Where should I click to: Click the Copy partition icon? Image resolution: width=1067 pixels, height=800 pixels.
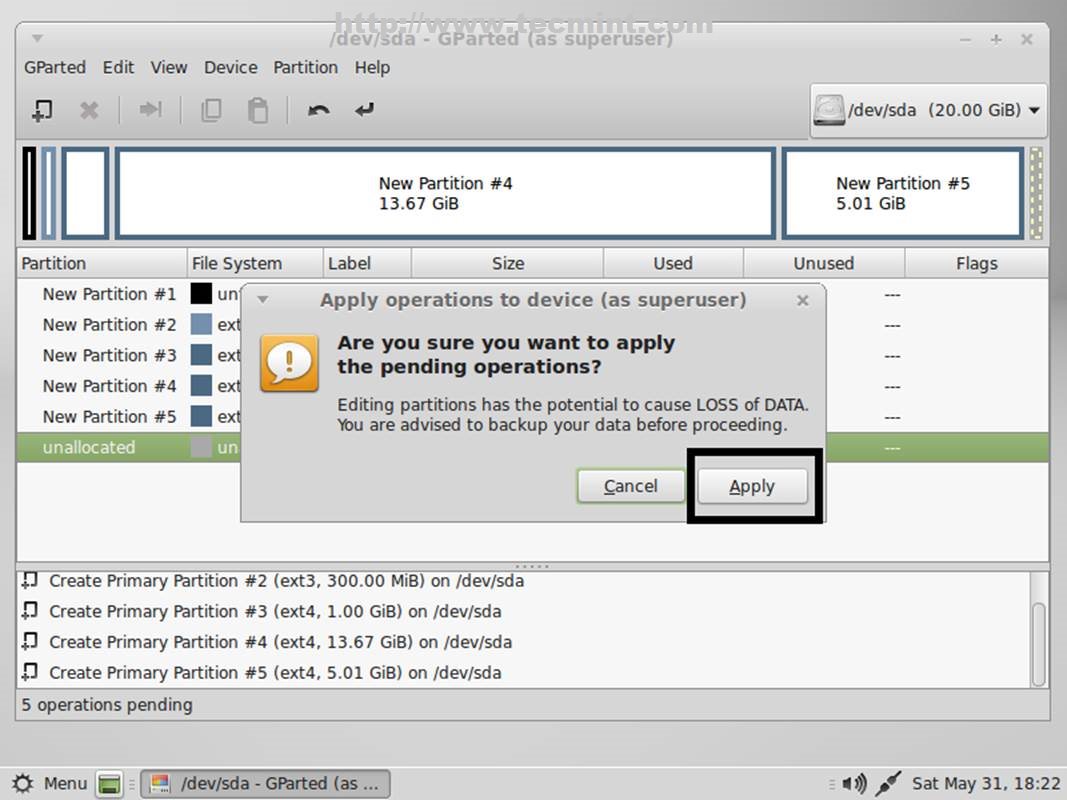click(x=211, y=110)
